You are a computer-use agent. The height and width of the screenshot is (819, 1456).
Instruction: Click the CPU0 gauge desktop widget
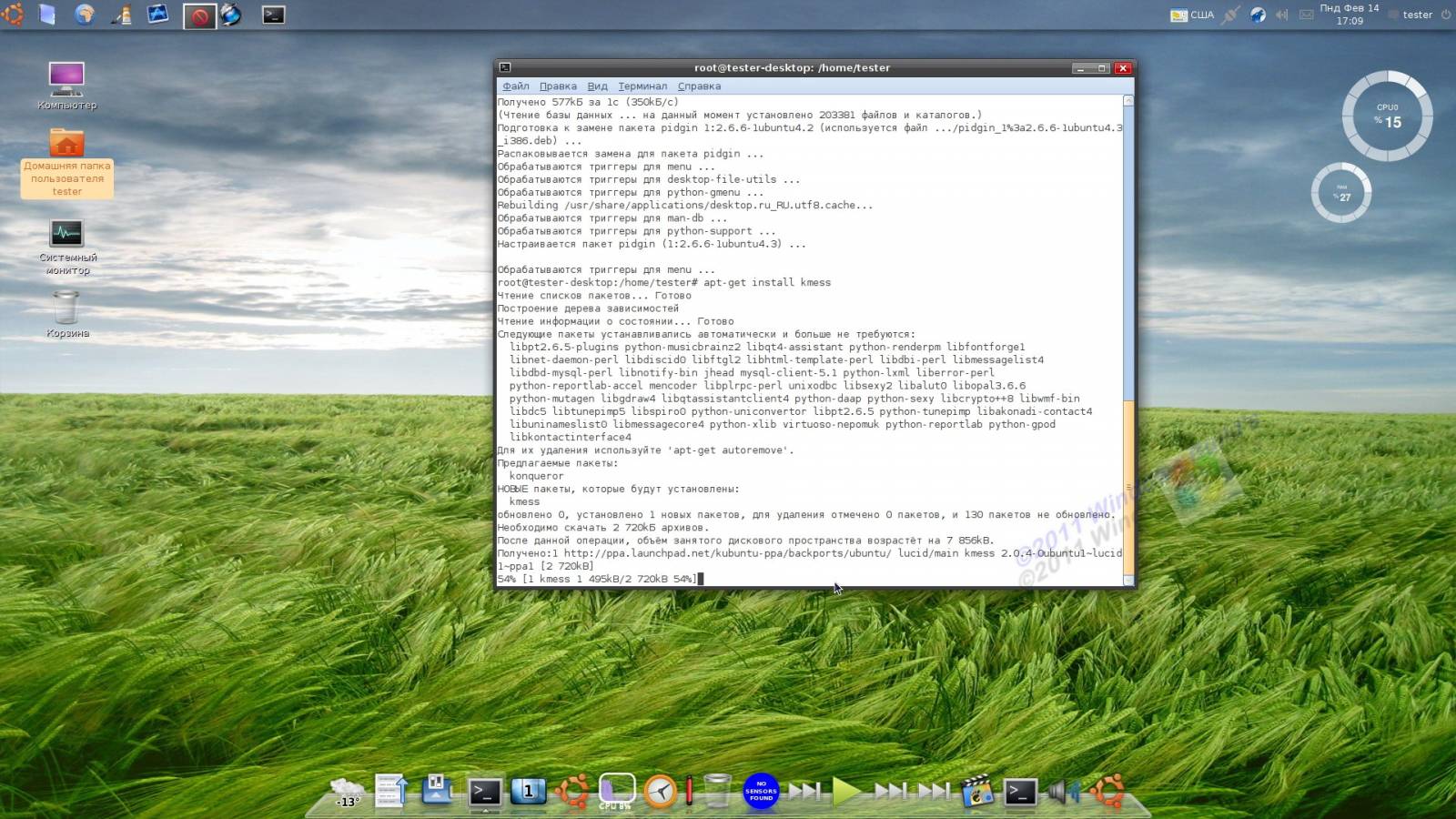(1387, 116)
